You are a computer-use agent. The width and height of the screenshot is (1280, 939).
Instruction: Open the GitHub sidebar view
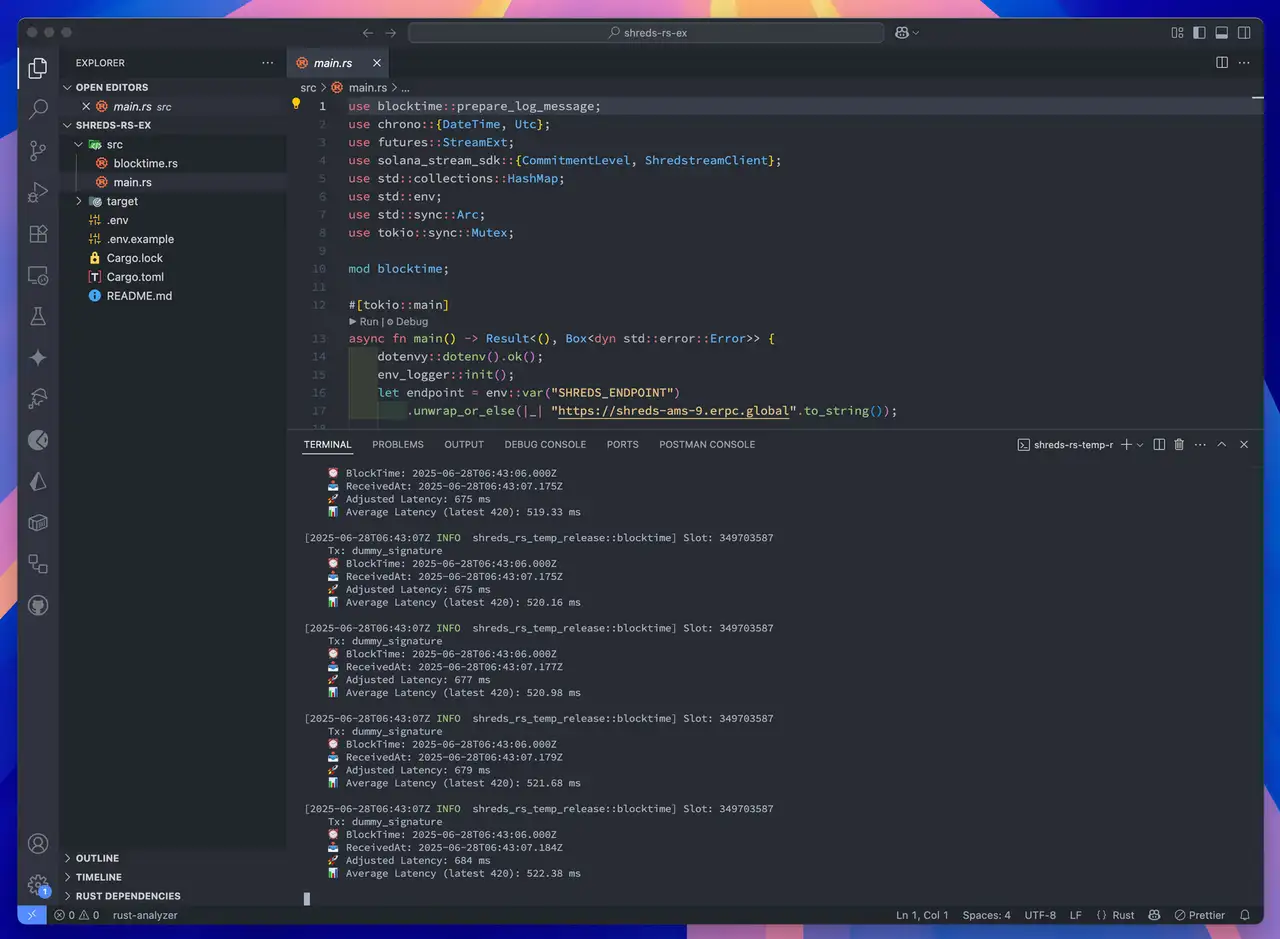tap(38, 605)
